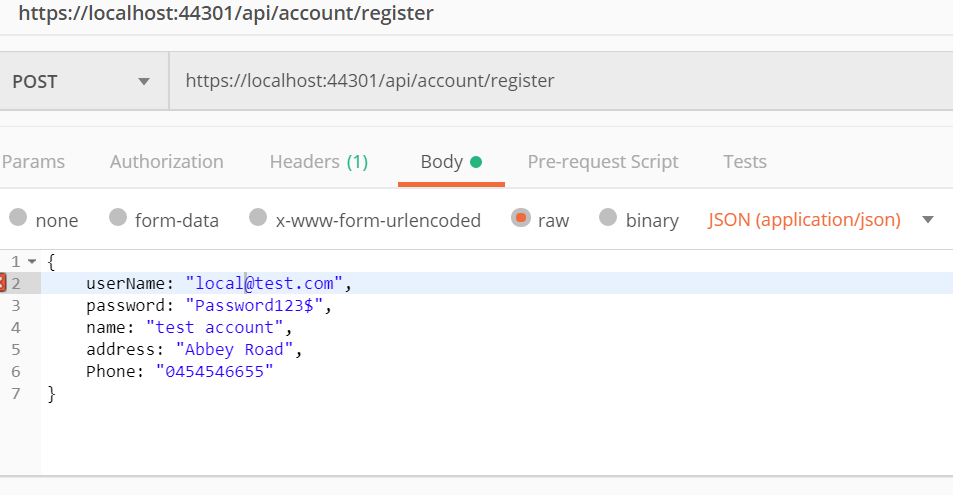Screen dimensions: 953x495
Task: Select the raw body radio button
Action: click(x=520, y=219)
